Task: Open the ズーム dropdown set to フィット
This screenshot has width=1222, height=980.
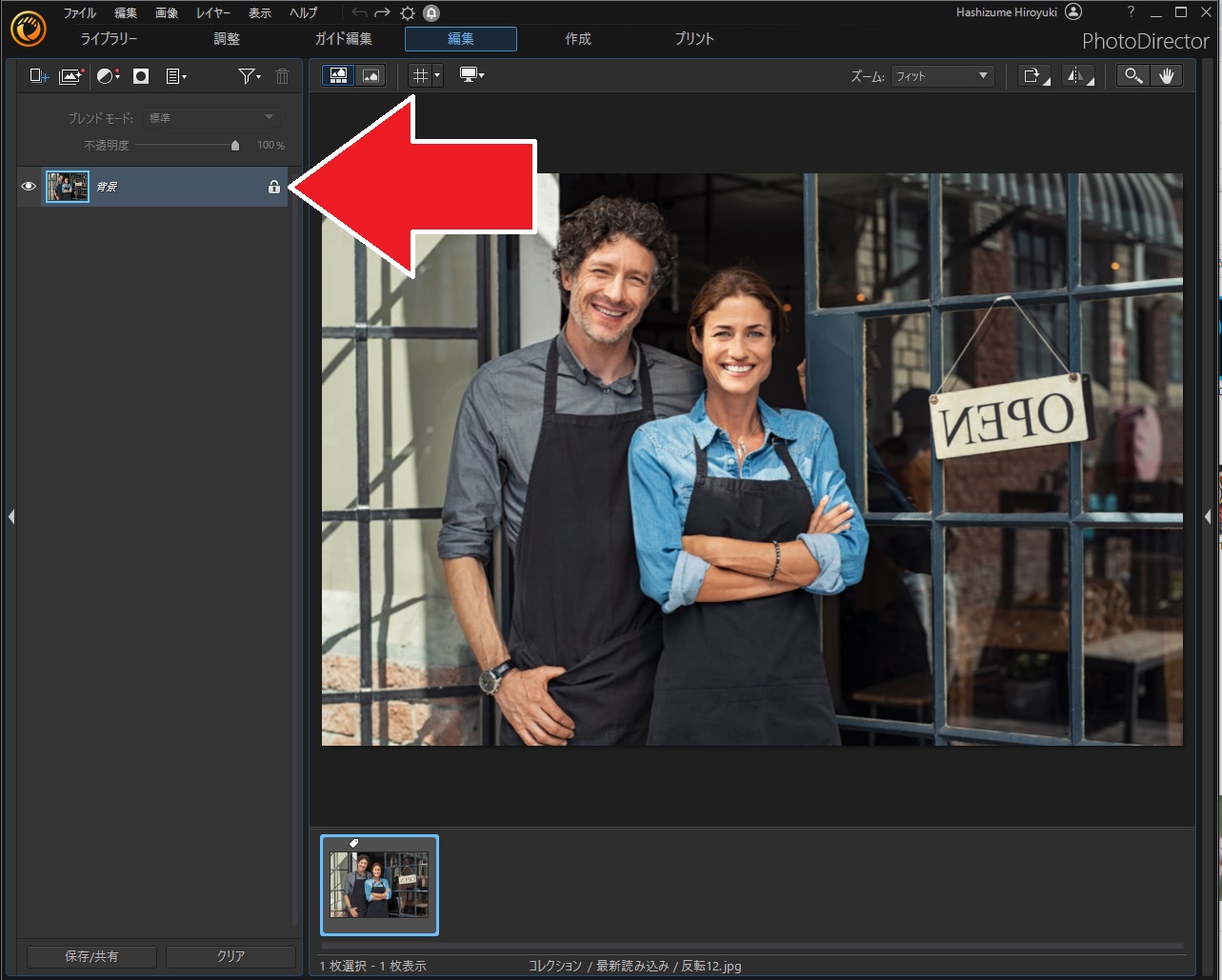Action: click(942, 76)
